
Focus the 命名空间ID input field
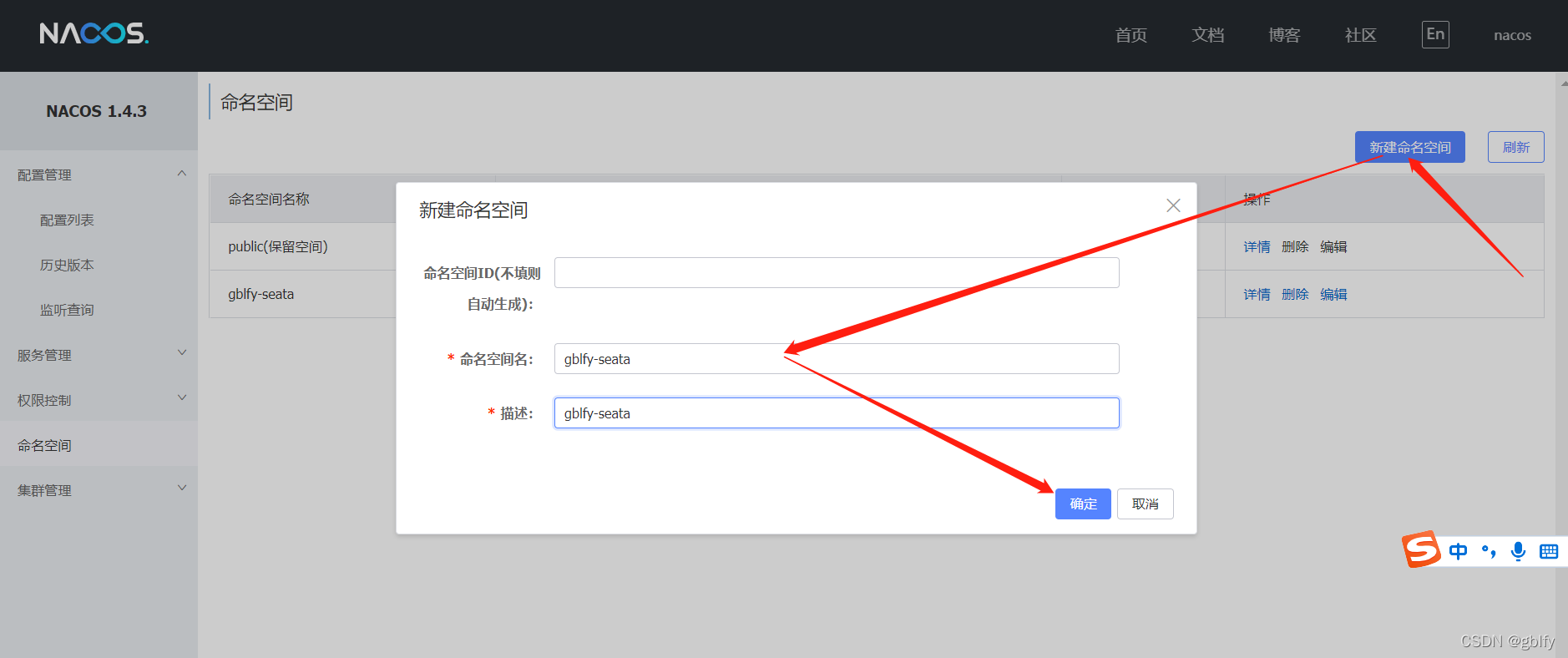click(x=837, y=273)
